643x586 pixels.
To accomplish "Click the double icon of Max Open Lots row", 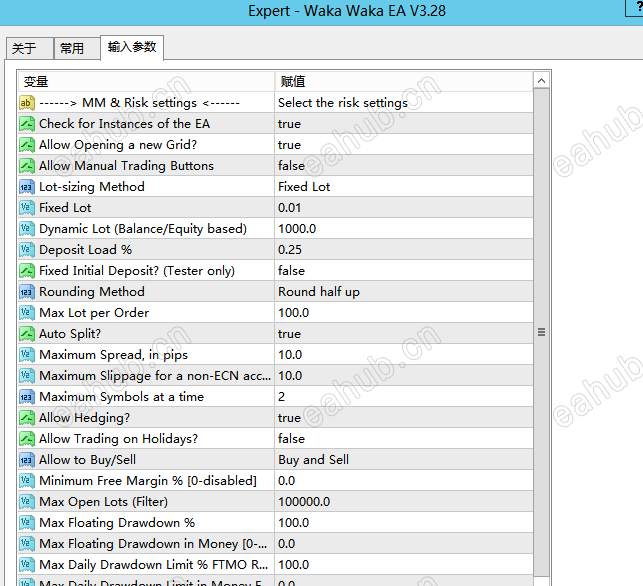I will pos(27,502).
